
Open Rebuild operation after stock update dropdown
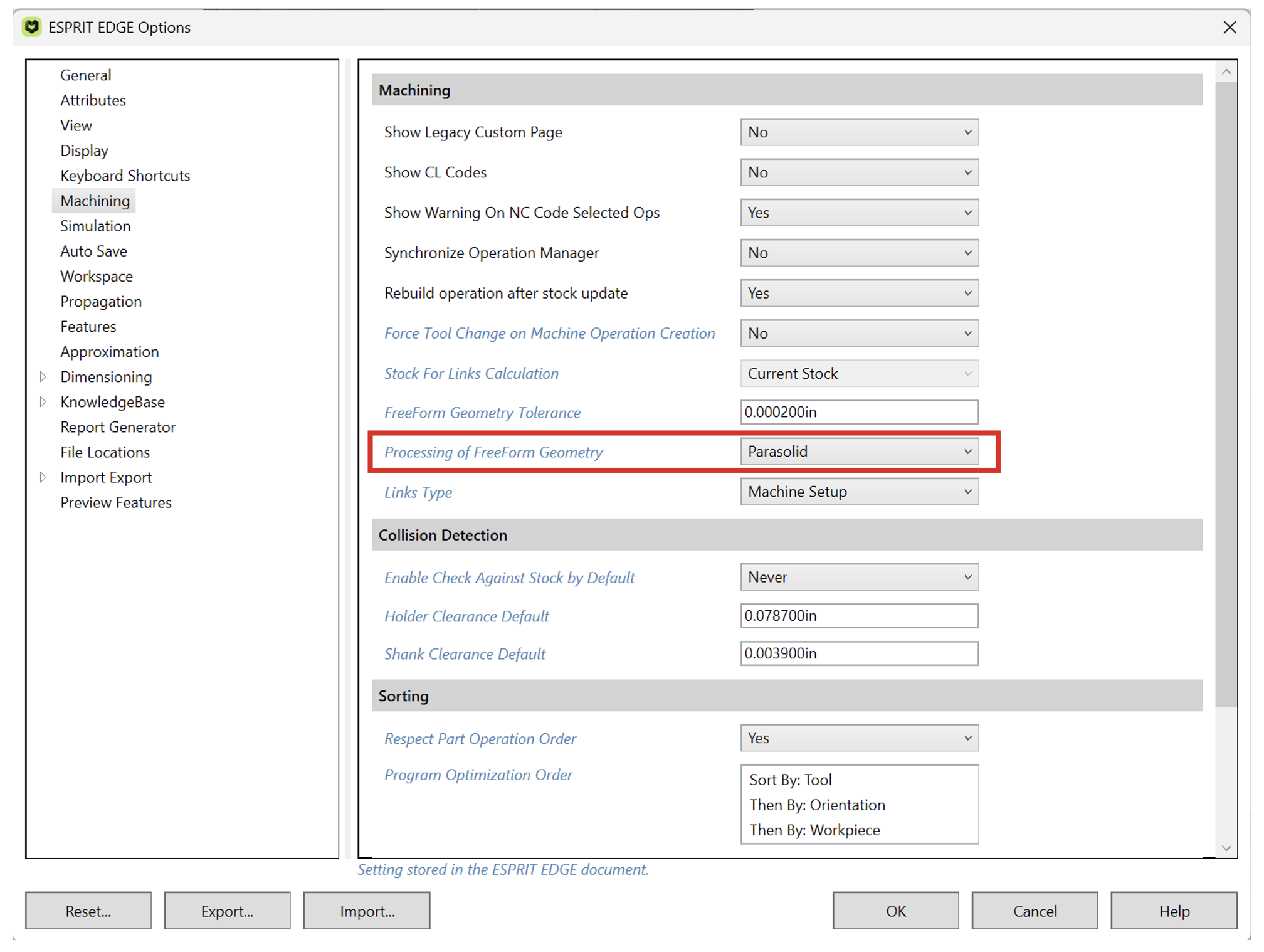pos(859,293)
